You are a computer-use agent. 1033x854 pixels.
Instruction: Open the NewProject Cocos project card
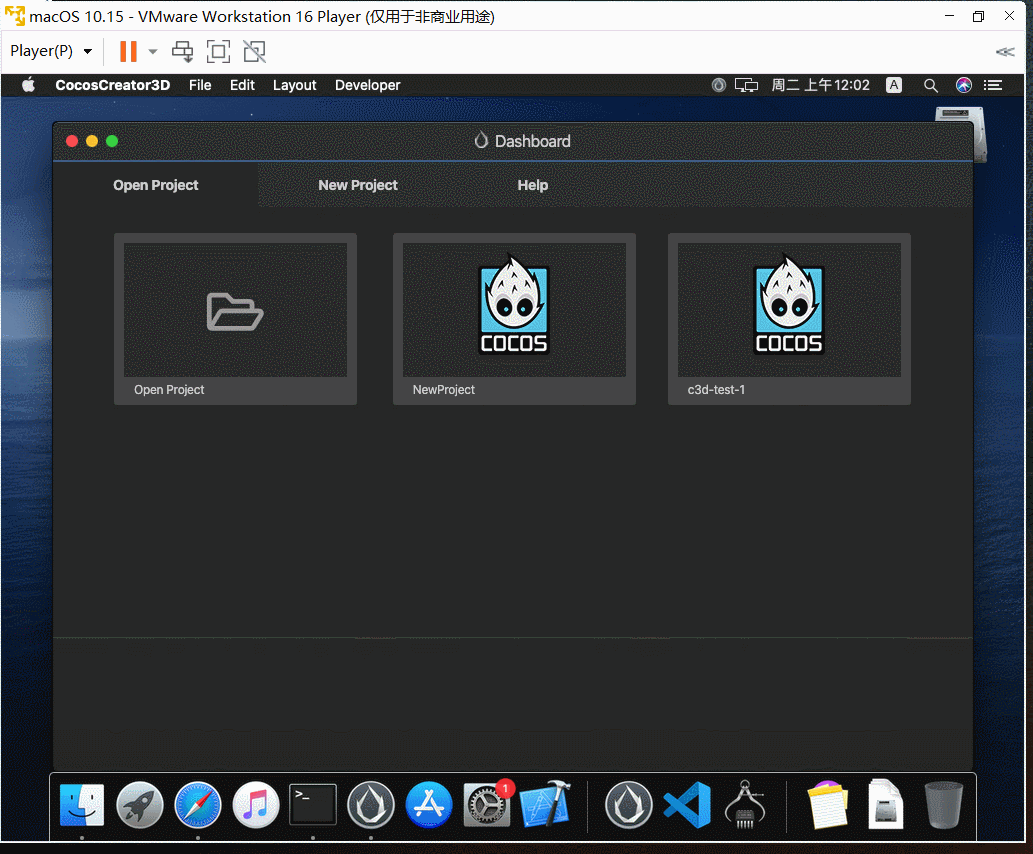pos(514,319)
